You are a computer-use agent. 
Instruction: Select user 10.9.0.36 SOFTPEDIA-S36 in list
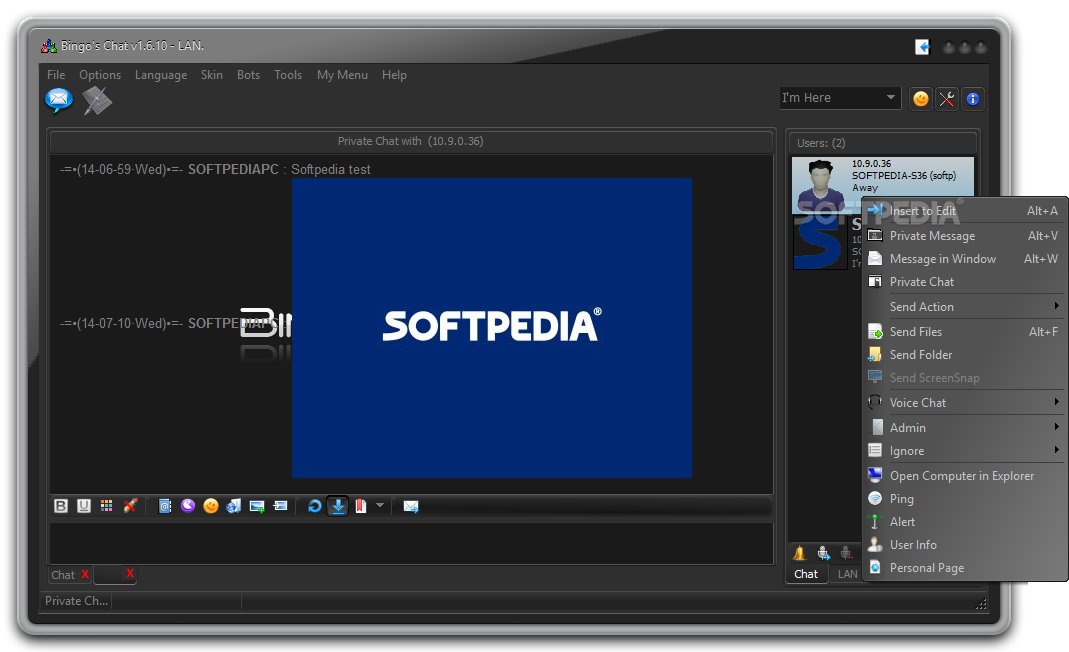[x=883, y=186]
